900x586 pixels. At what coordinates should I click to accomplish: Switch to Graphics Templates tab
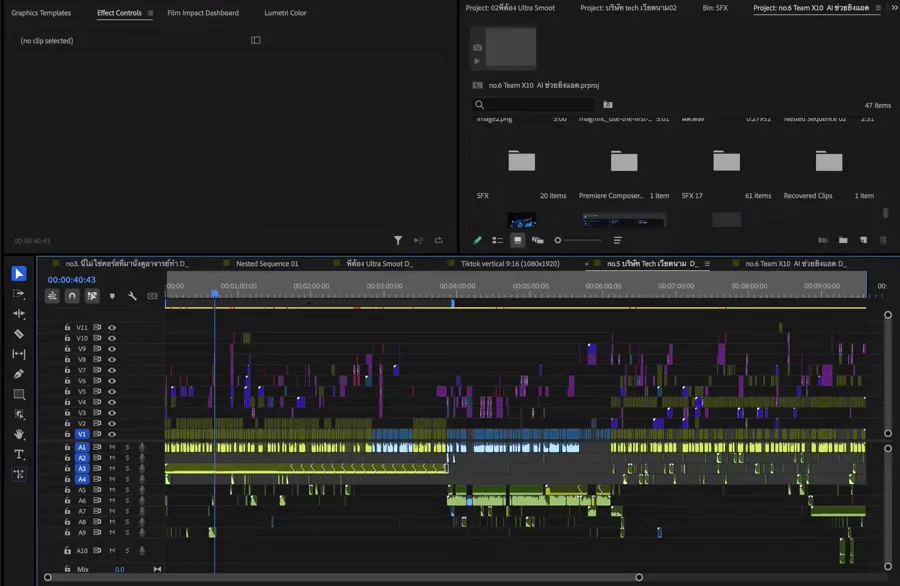tap(41, 13)
